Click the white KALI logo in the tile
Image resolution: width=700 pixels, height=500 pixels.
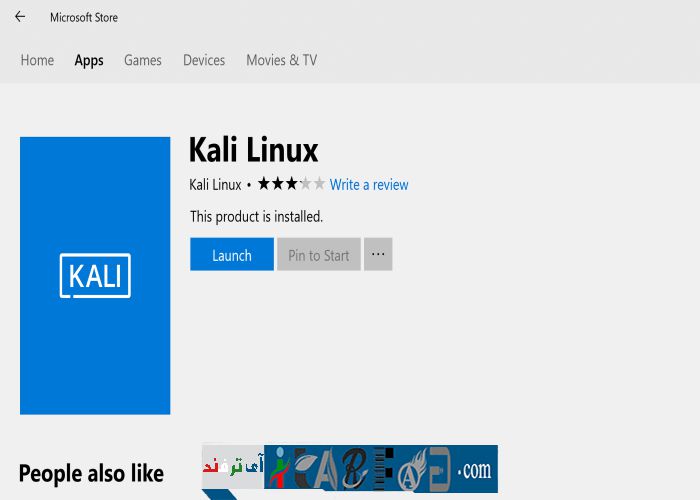pos(95,275)
